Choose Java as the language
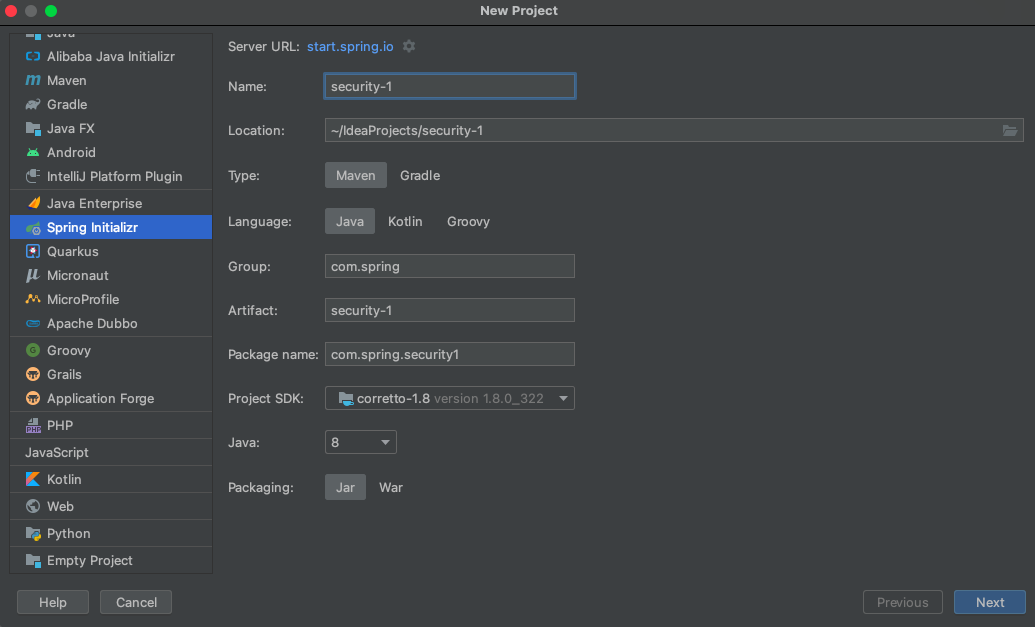The width and height of the screenshot is (1035, 627). point(350,222)
